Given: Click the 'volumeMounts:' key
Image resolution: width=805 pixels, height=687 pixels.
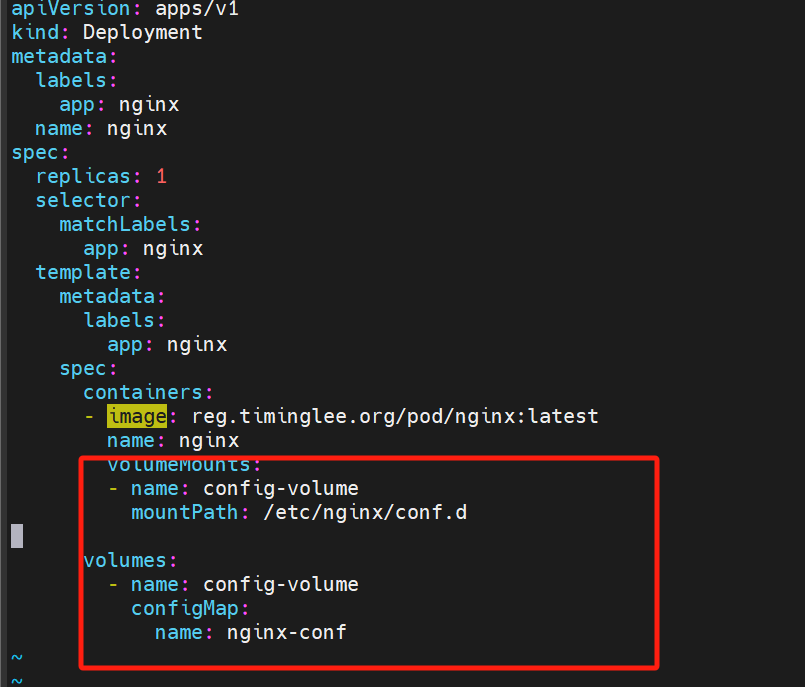Looking at the screenshot, I should [x=184, y=465].
